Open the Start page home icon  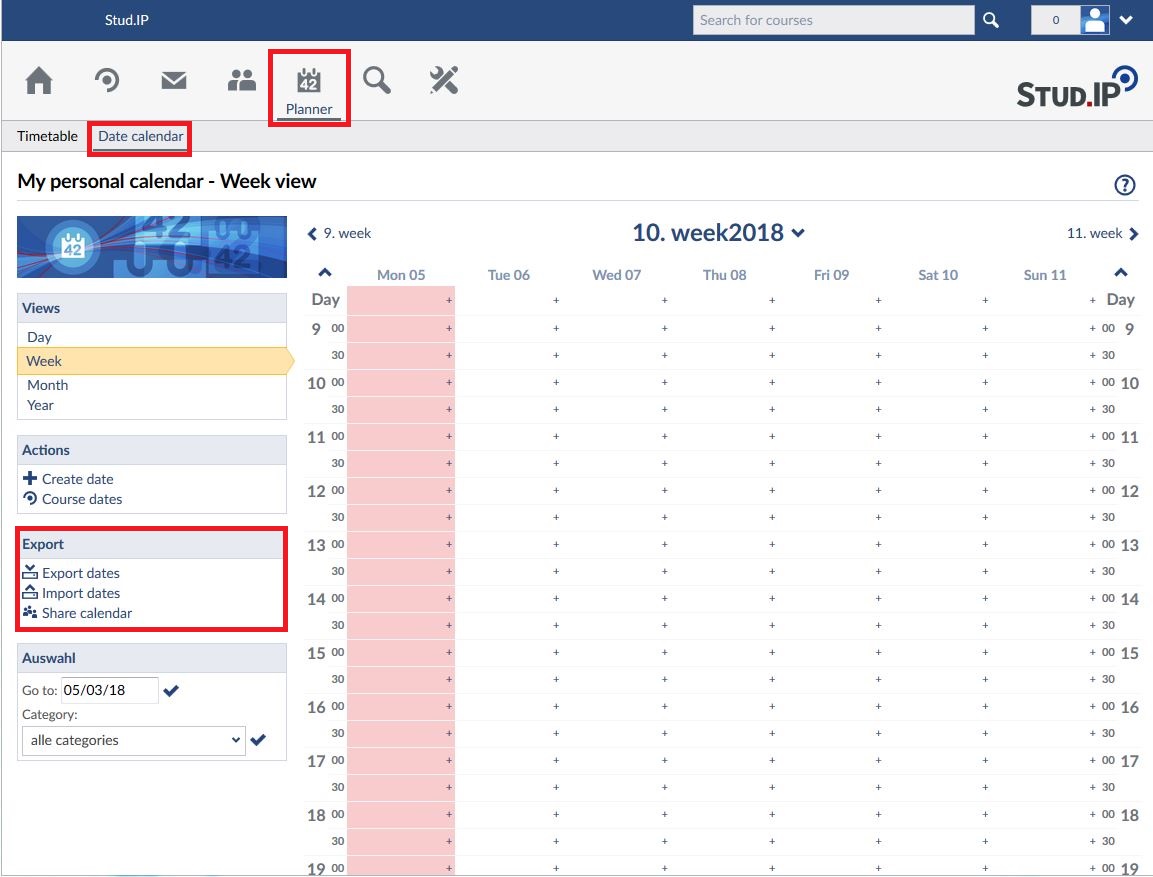click(x=39, y=81)
